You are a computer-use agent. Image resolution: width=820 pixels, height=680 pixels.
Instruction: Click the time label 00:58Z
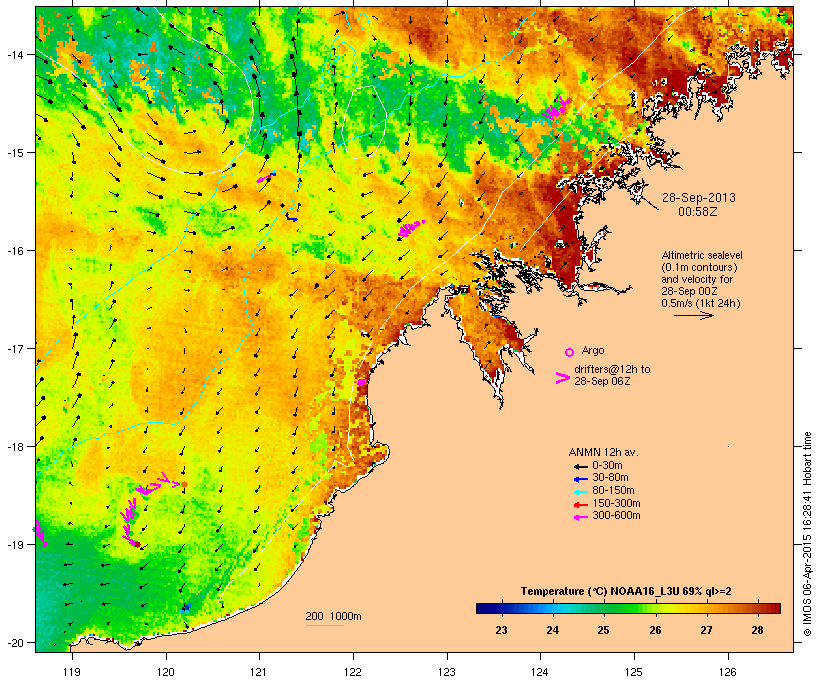click(x=698, y=212)
